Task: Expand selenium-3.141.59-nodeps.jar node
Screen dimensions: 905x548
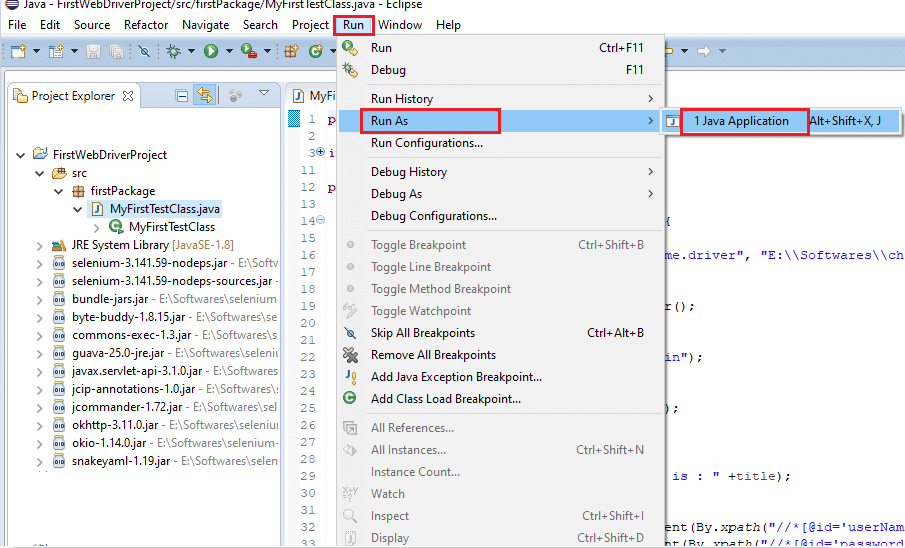Action: [40, 263]
